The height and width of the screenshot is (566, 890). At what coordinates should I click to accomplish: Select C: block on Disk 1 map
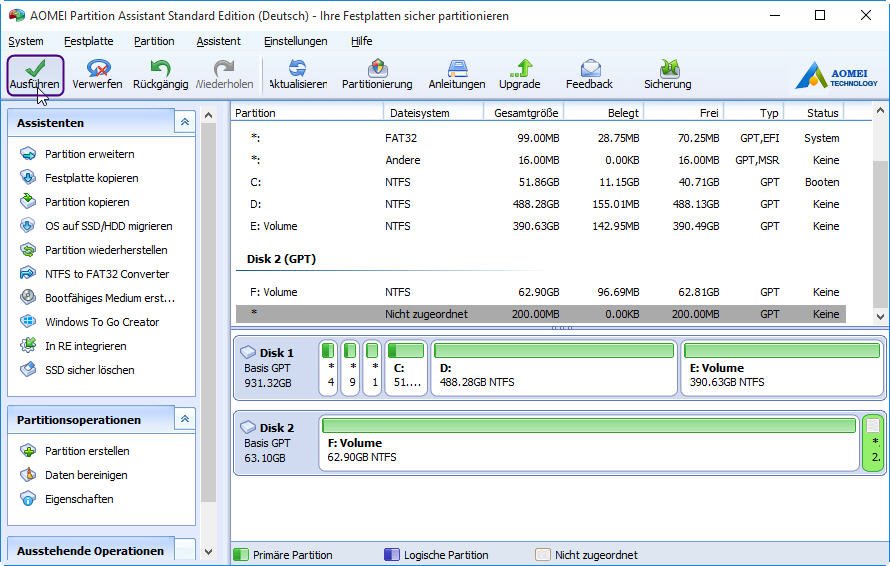point(406,367)
